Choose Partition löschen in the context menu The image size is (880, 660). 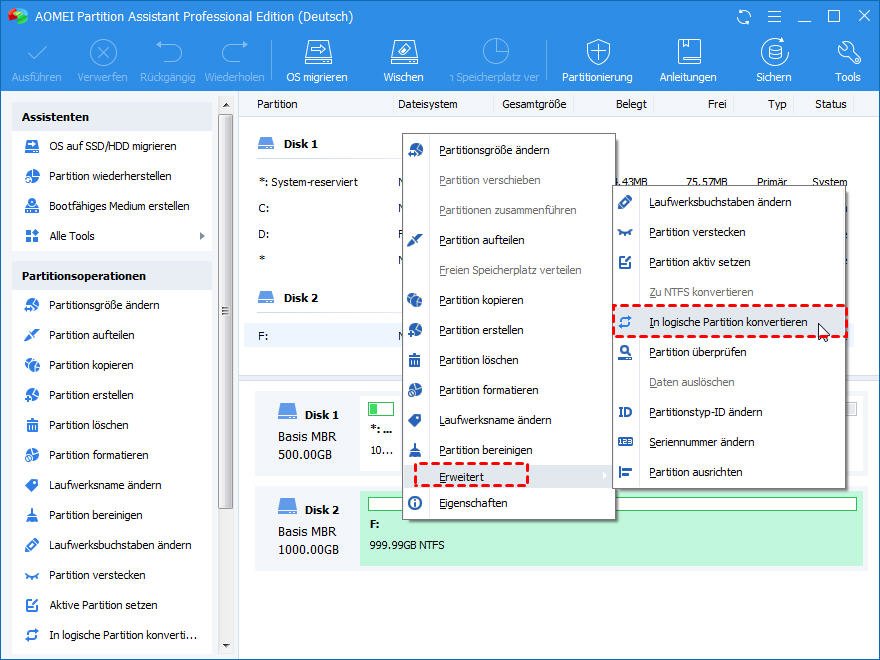[x=509, y=360]
